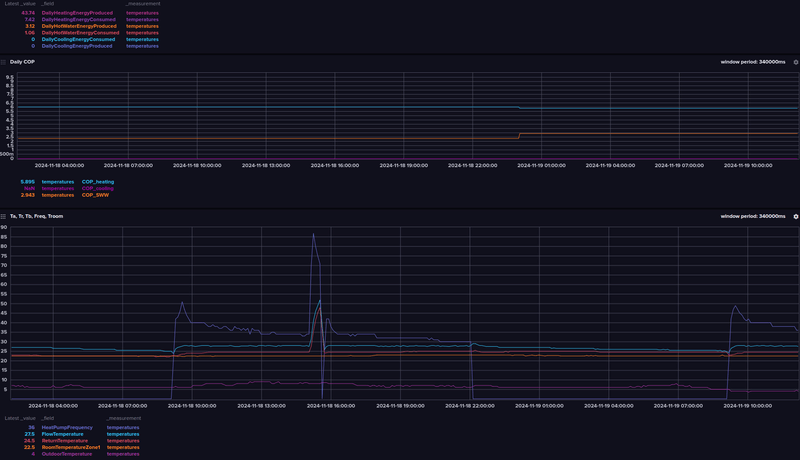Click the 90 y-axis label on temperature chart

(x=4, y=227)
